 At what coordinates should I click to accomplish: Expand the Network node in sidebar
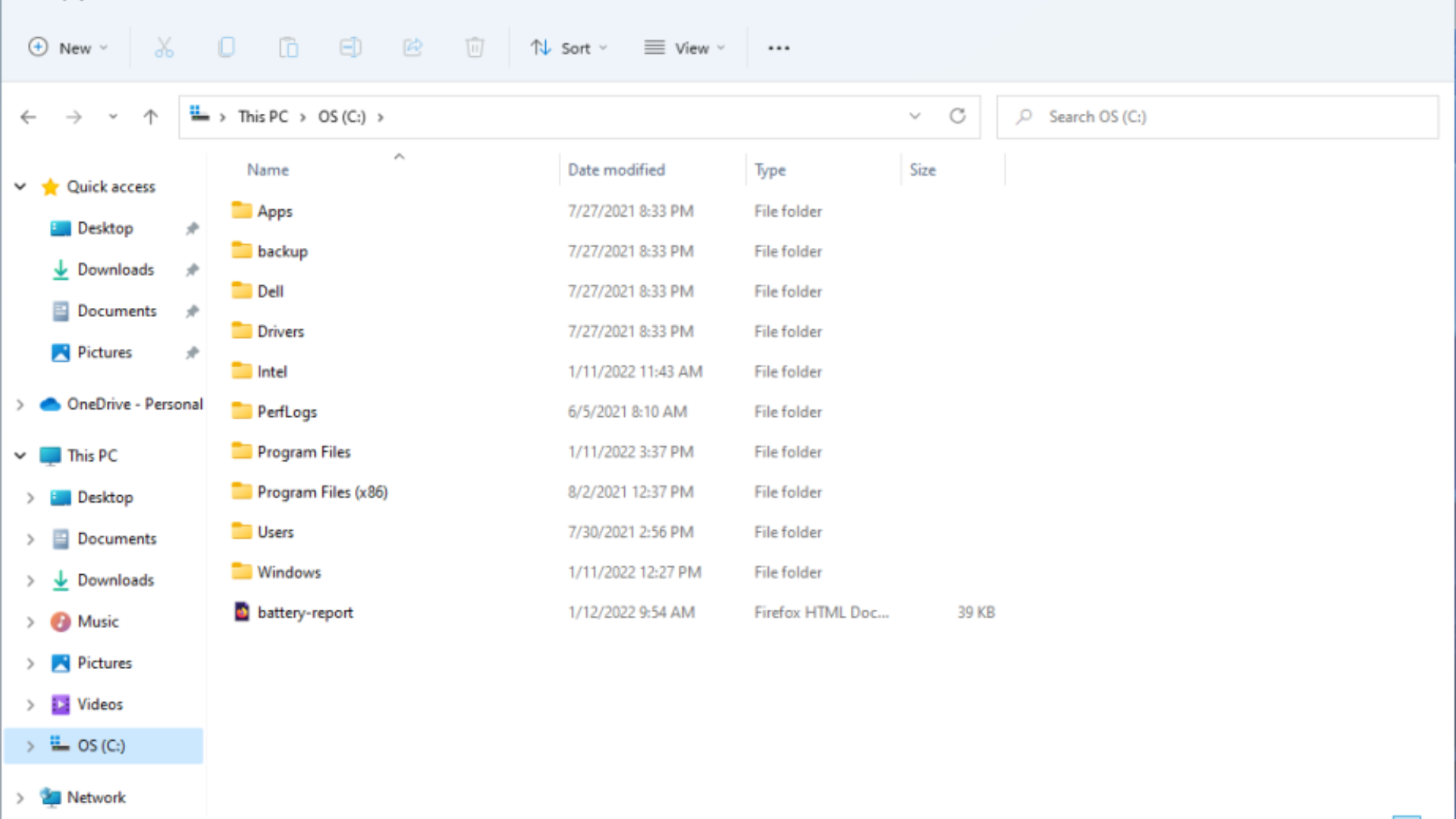pos(20,798)
